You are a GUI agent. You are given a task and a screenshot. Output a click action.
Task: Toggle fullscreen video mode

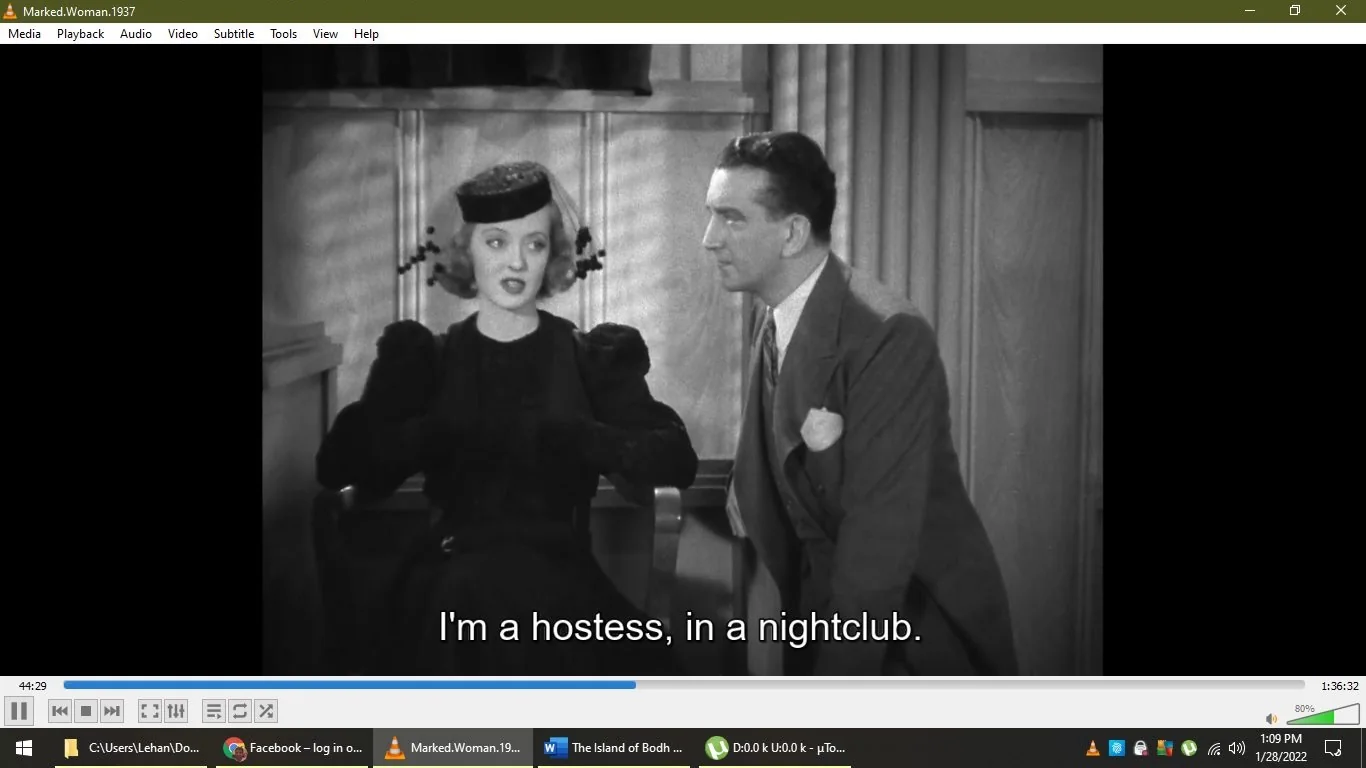click(150, 711)
